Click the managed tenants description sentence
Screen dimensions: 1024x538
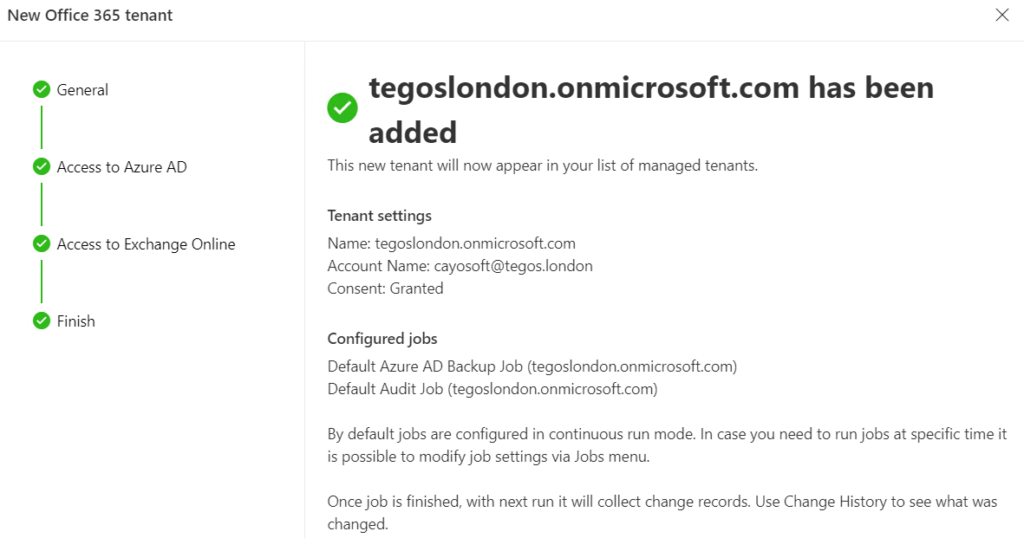pyautogui.click(x=543, y=166)
